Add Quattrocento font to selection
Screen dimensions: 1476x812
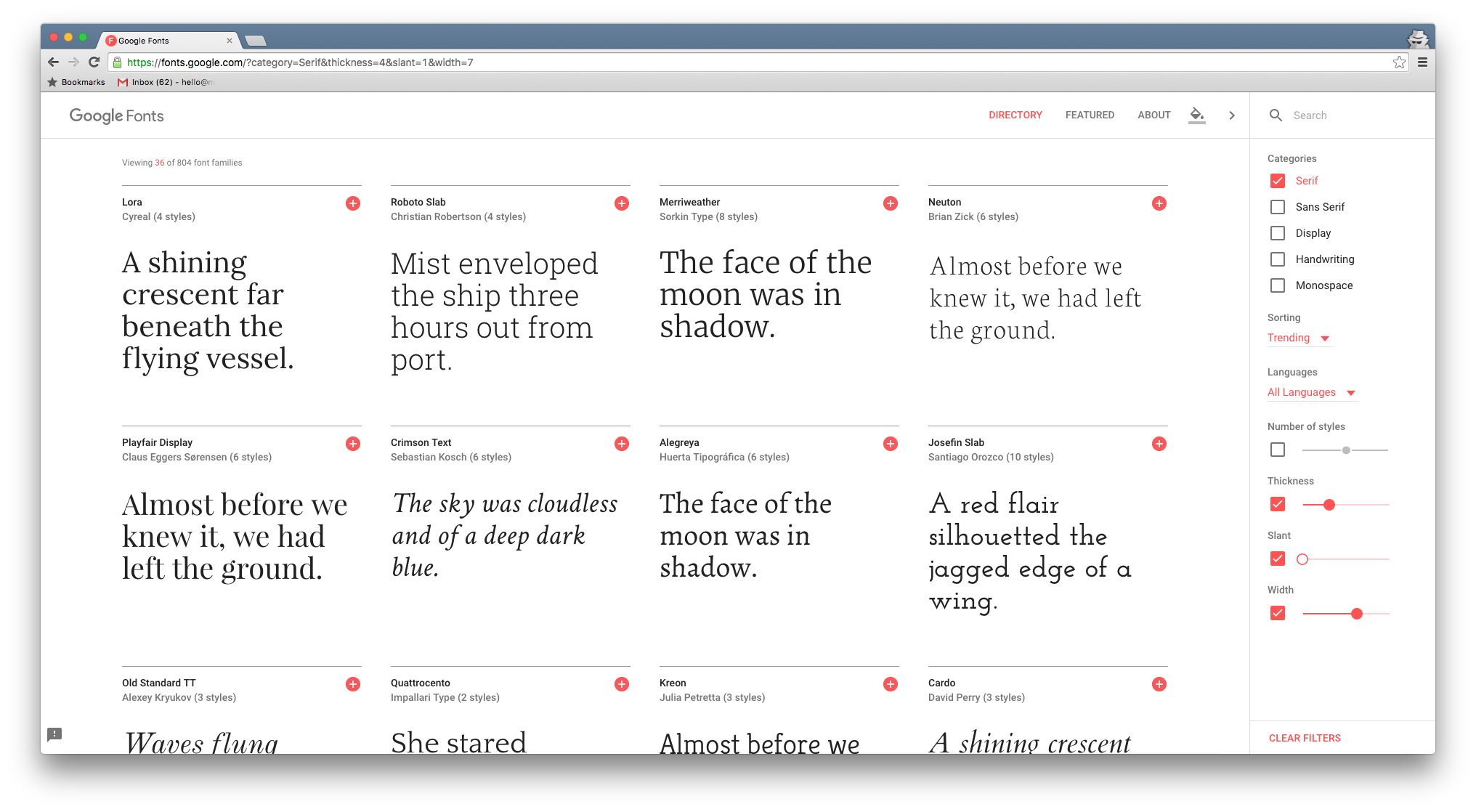coord(622,684)
